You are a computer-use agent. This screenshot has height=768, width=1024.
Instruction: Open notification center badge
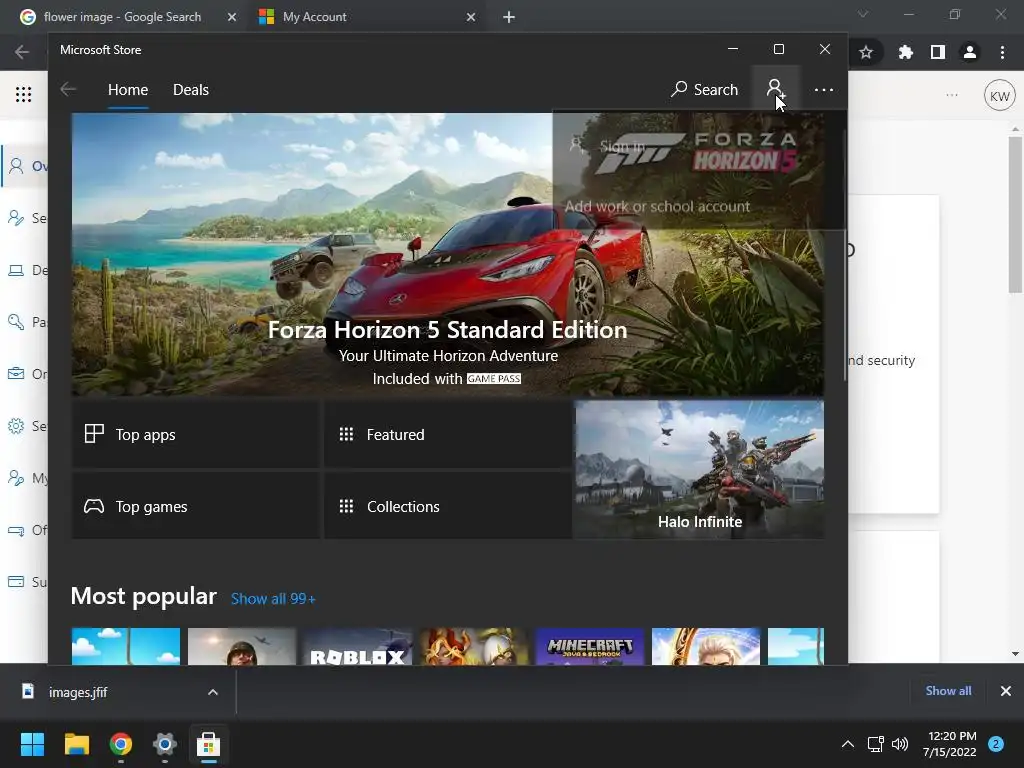pos(996,744)
